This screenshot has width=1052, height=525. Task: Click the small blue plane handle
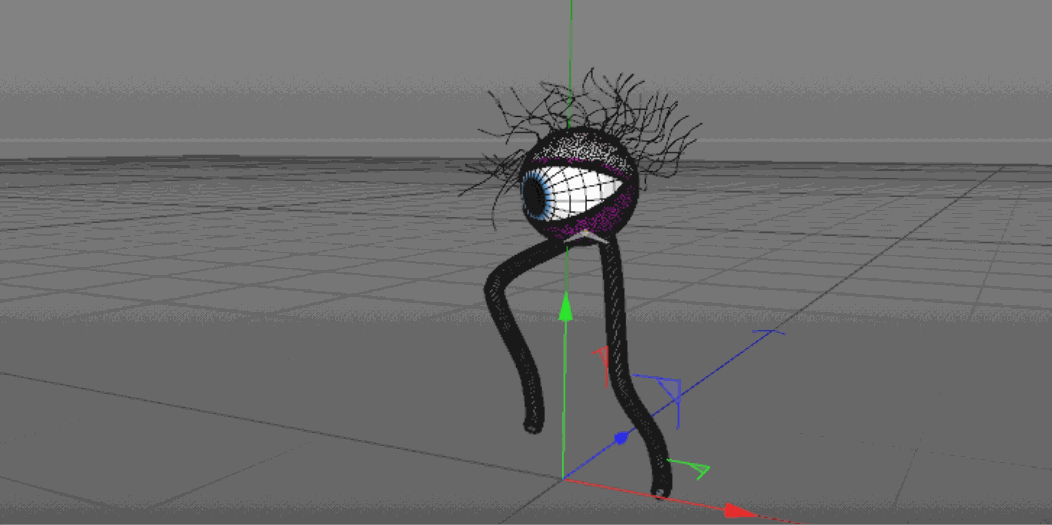click(669, 391)
